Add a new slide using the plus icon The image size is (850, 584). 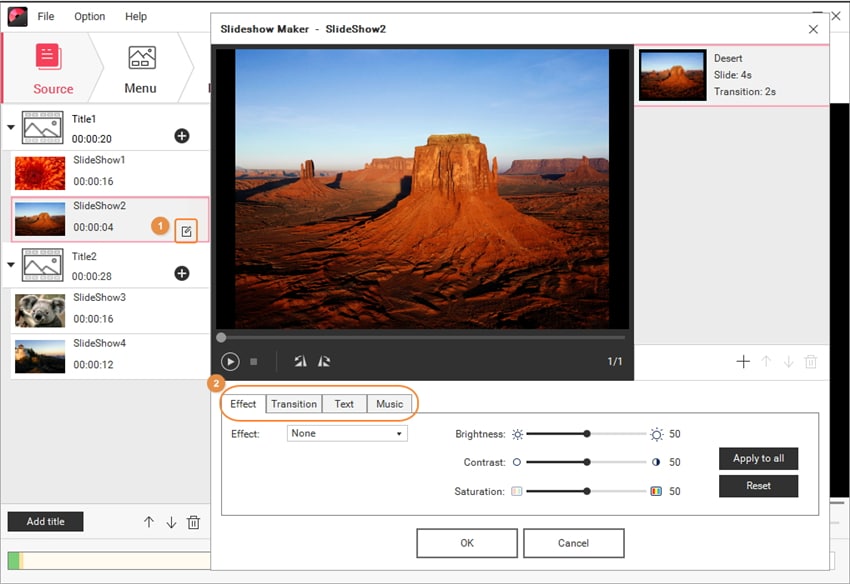(x=744, y=362)
